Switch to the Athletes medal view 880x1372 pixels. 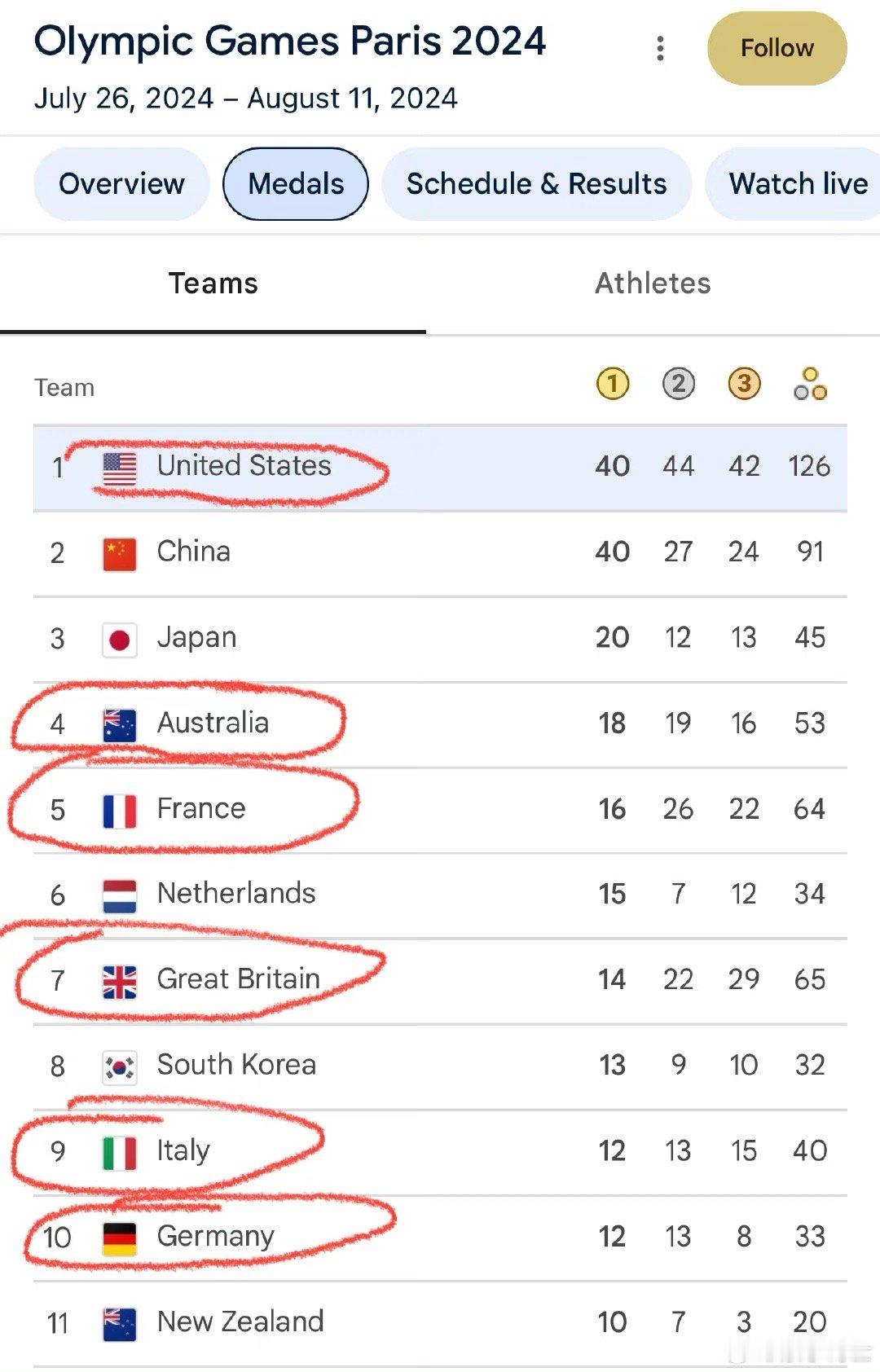[653, 284]
